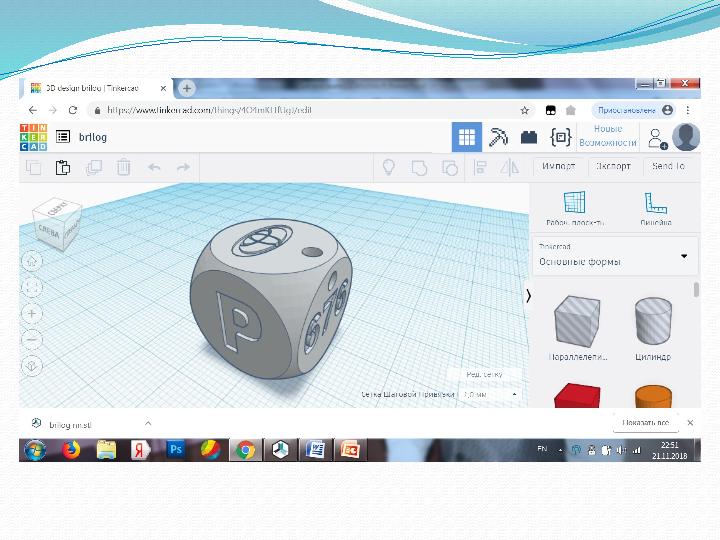Click the Send To button
The height and width of the screenshot is (540, 720).
(x=668, y=166)
